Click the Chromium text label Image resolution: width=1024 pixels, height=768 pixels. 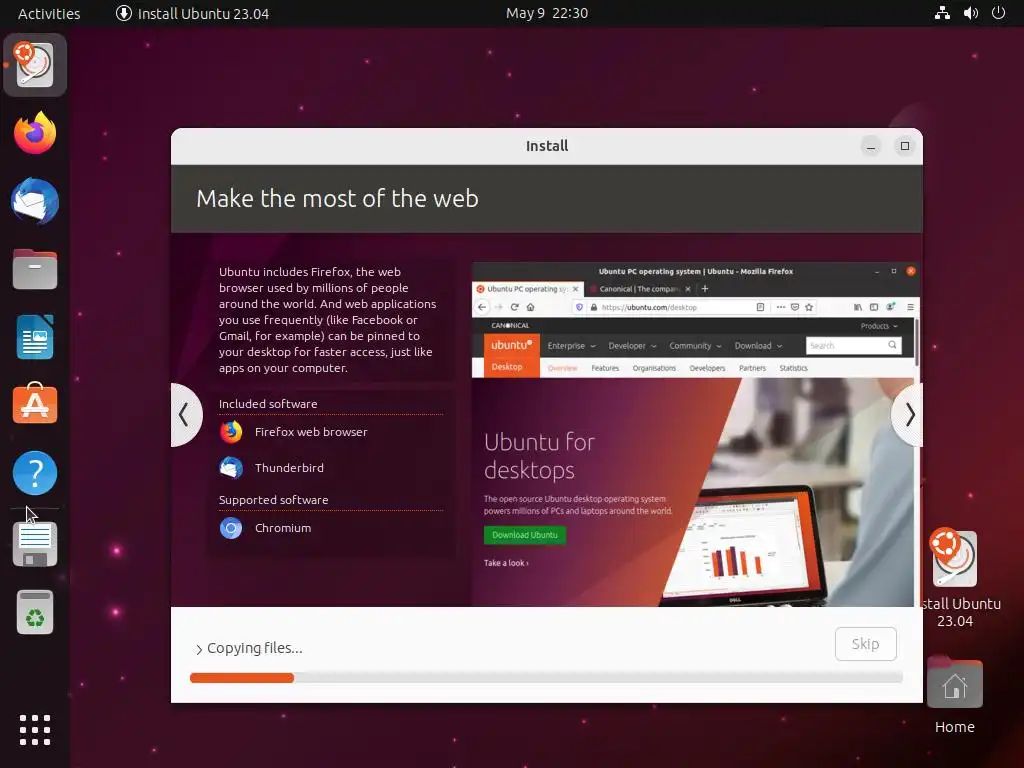[x=283, y=528]
